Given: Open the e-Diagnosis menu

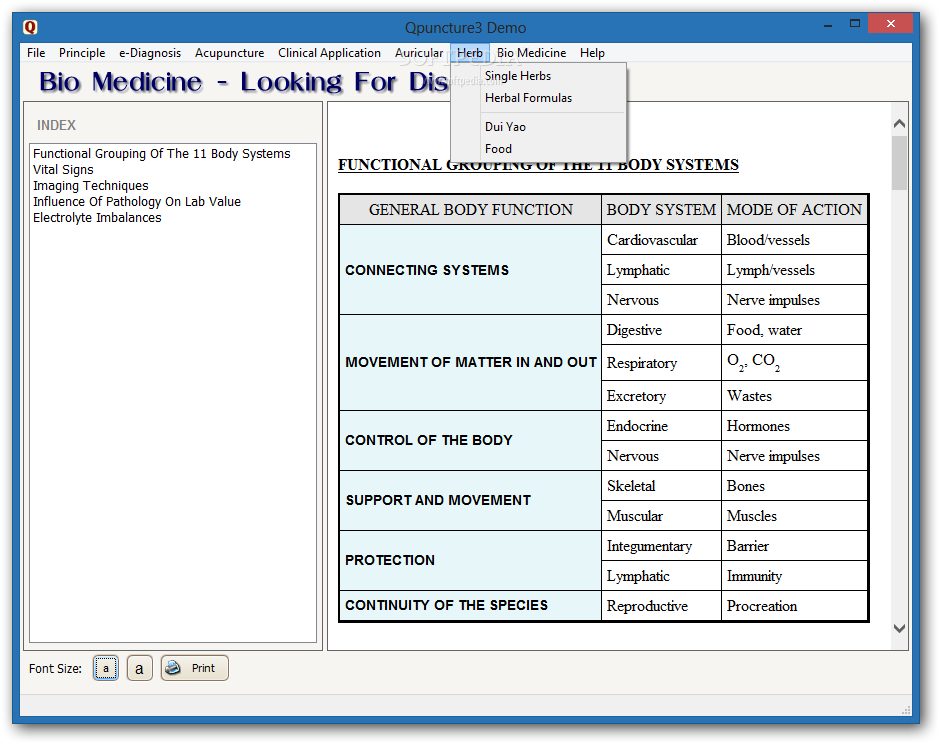Looking at the screenshot, I should [x=150, y=53].
